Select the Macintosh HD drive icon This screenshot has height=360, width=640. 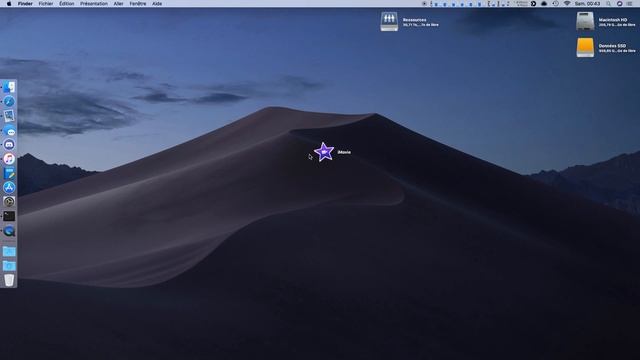[585, 21]
